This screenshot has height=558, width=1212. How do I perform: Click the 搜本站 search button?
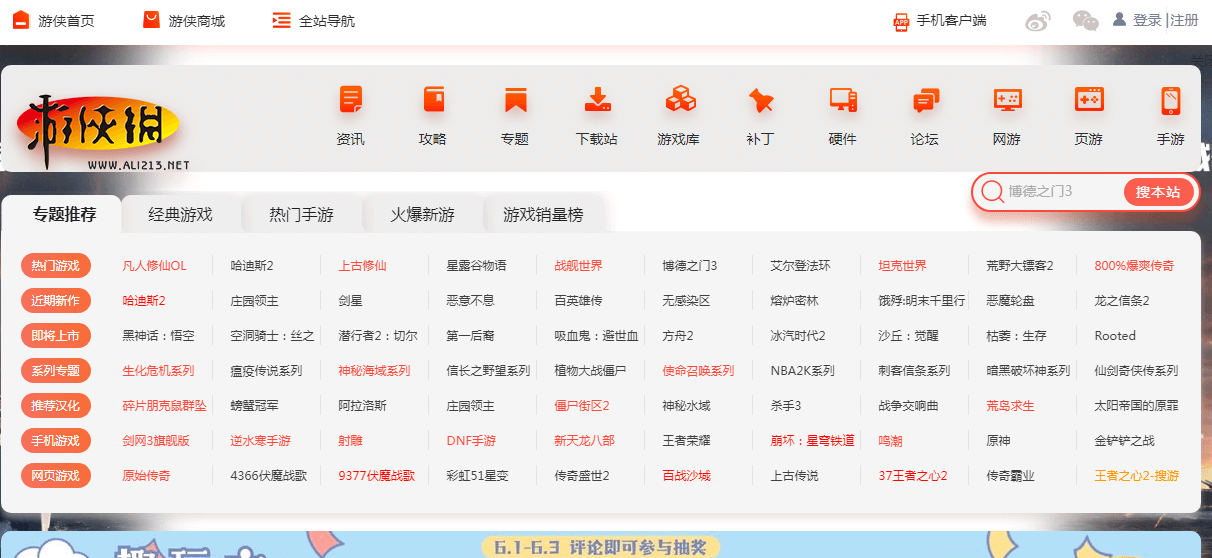(x=1158, y=192)
